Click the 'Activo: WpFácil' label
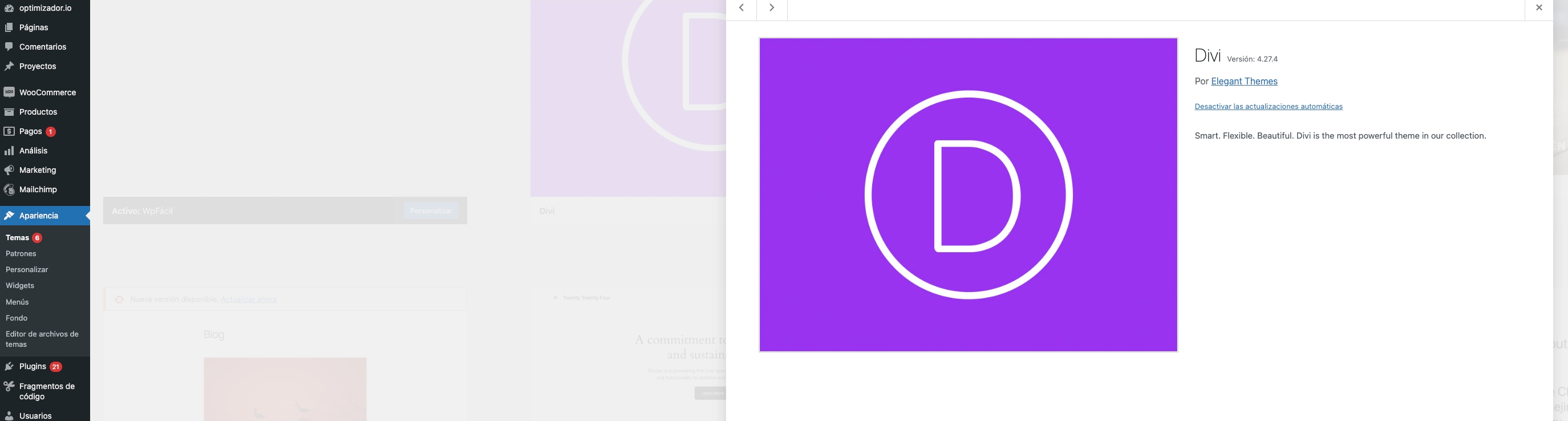 143,211
